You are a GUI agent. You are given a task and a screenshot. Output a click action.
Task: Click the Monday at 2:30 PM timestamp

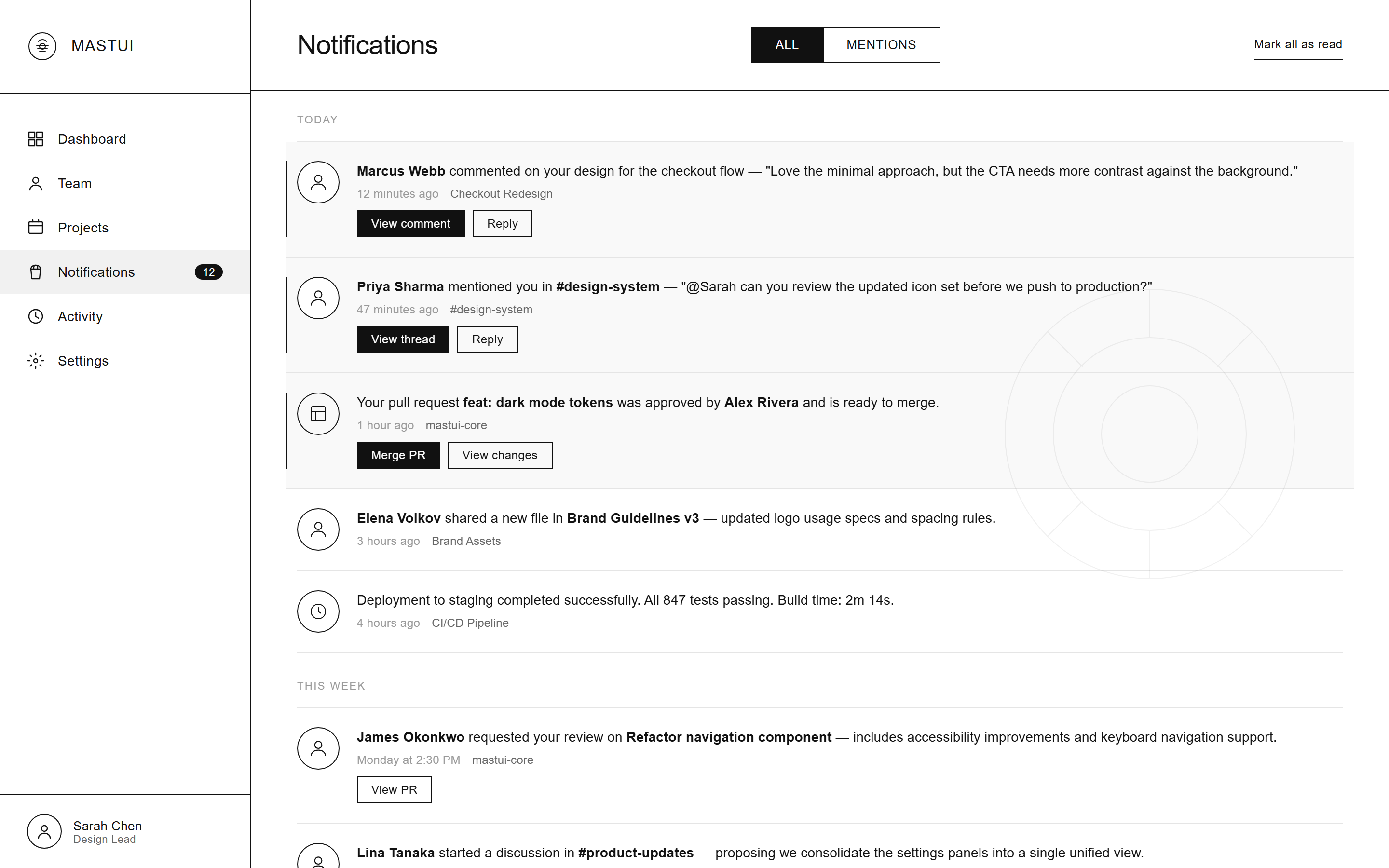point(408,760)
